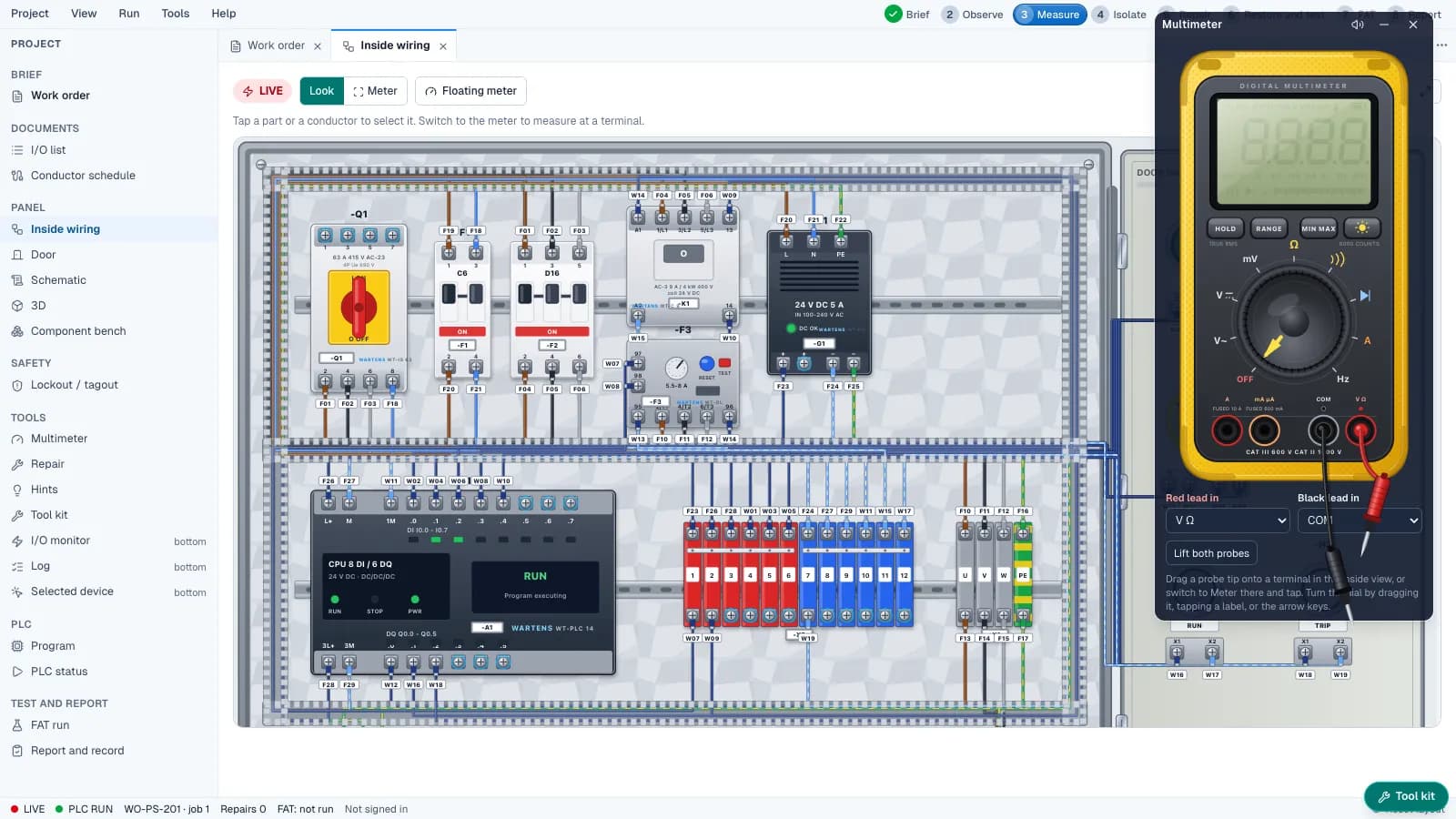
Task: Select the multimeter VΩ red jack
Action: [x=1360, y=430]
